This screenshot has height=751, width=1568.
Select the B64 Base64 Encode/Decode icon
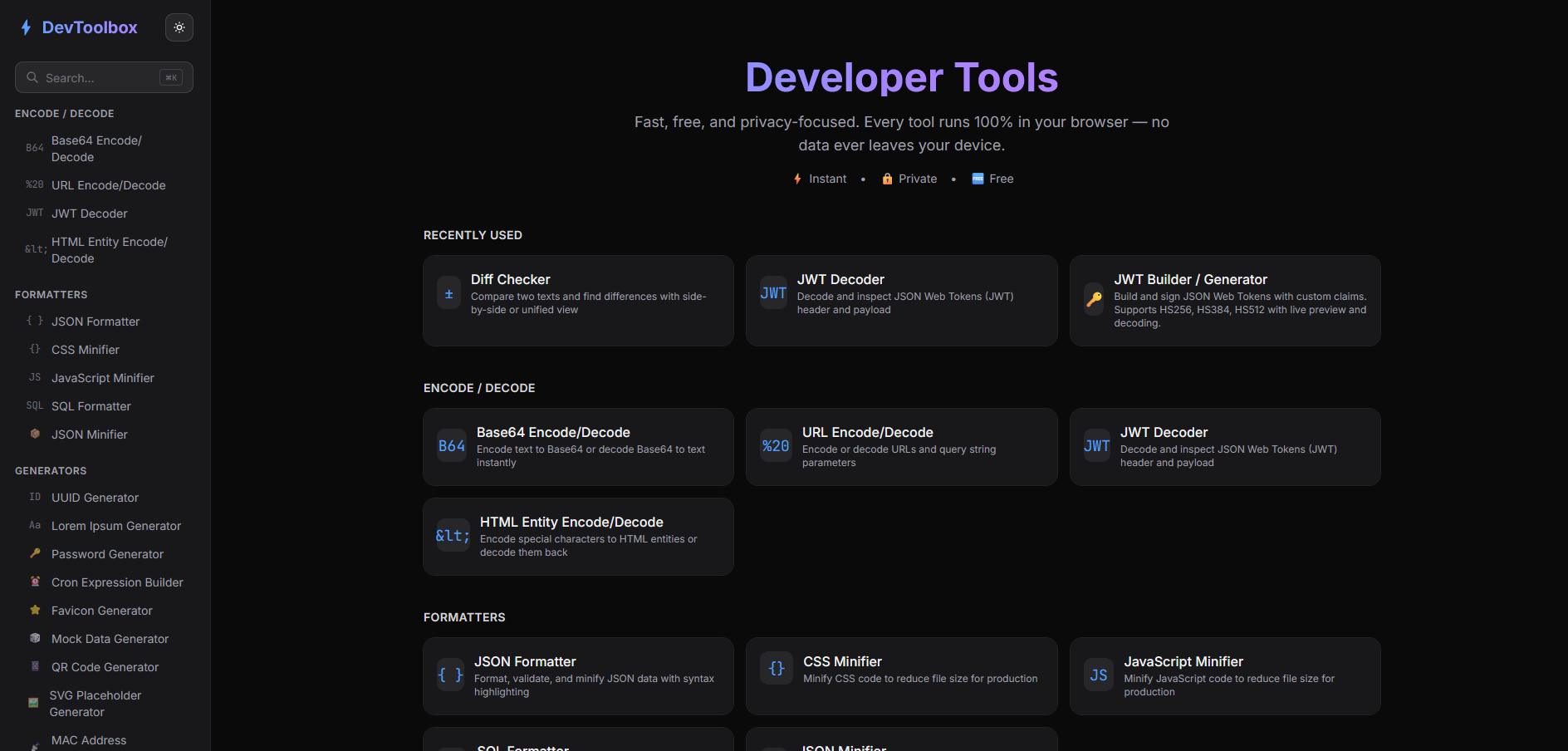[34, 148]
